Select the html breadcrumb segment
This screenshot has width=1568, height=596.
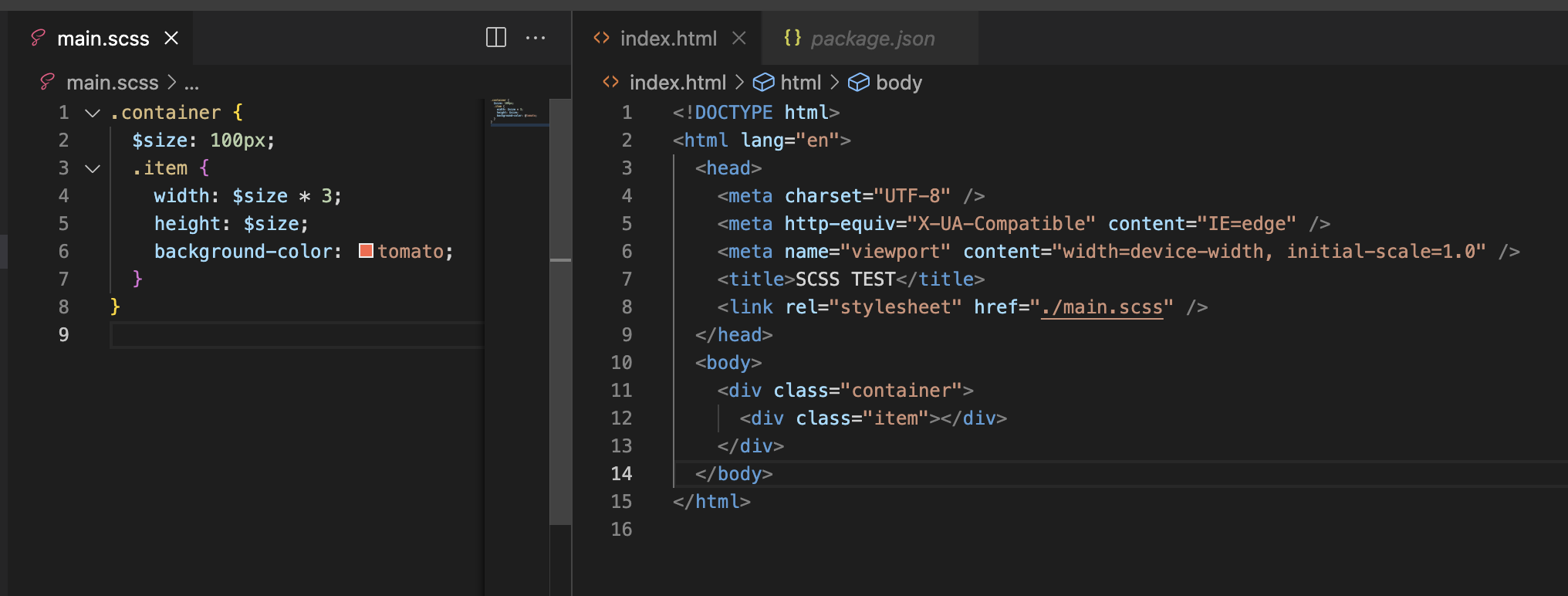pyautogui.click(x=801, y=83)
